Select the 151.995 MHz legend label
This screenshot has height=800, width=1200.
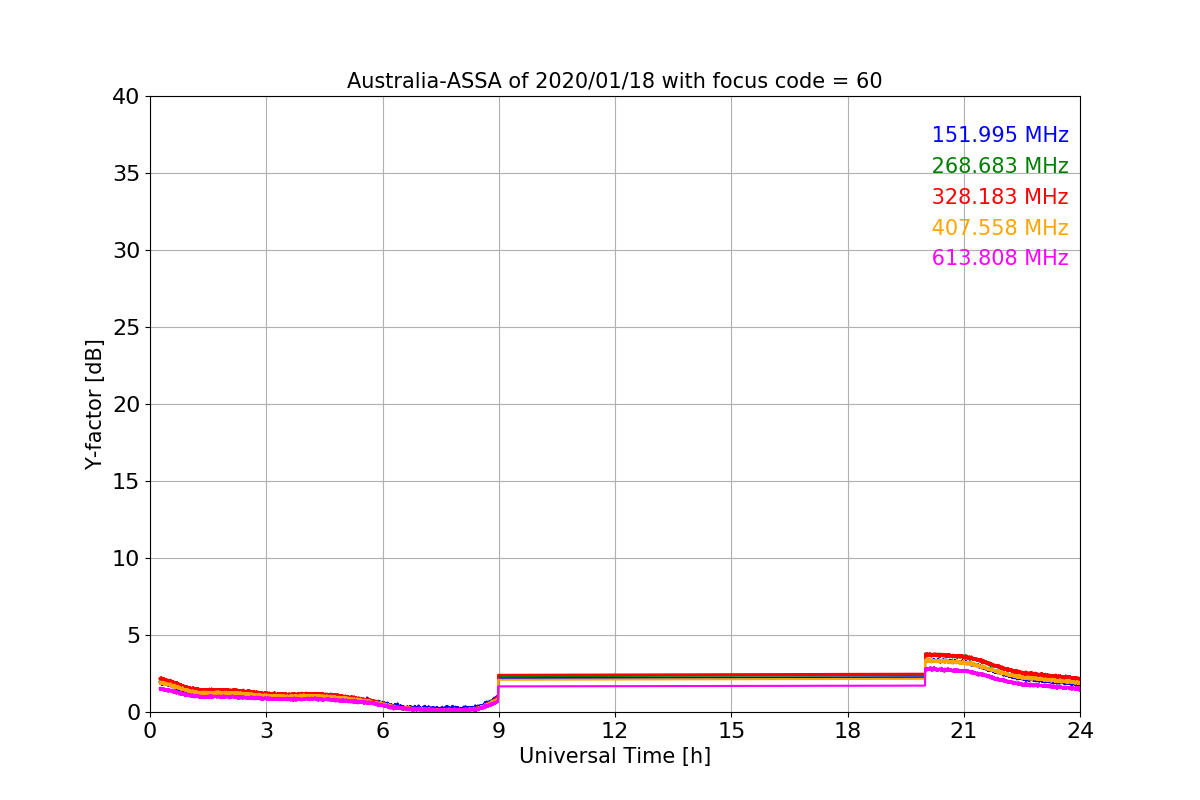(x=1000, y=135)
